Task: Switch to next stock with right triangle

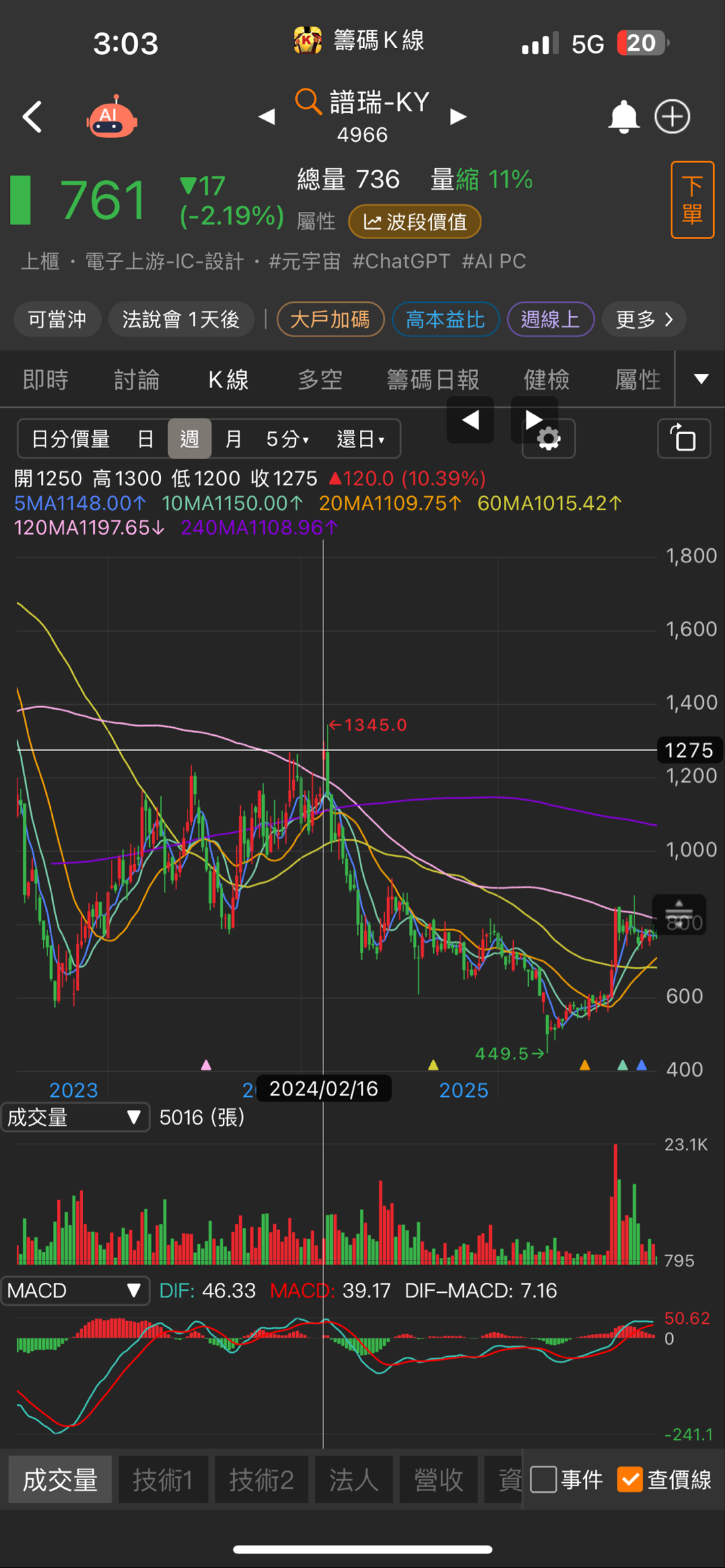Action: pos(458,117)
